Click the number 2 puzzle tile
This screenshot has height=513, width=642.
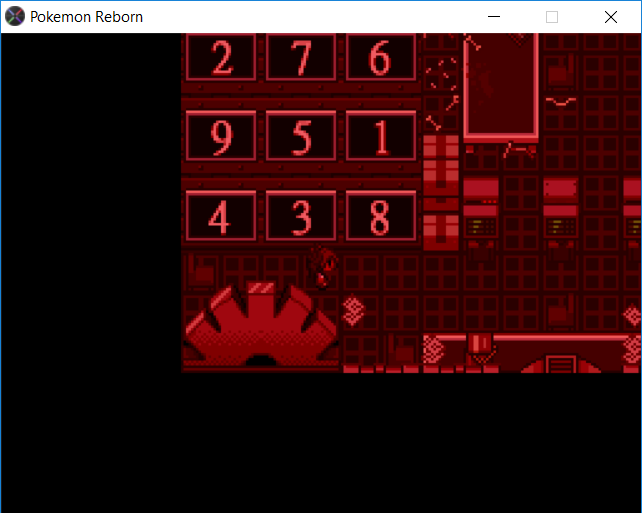pos(221,57)
